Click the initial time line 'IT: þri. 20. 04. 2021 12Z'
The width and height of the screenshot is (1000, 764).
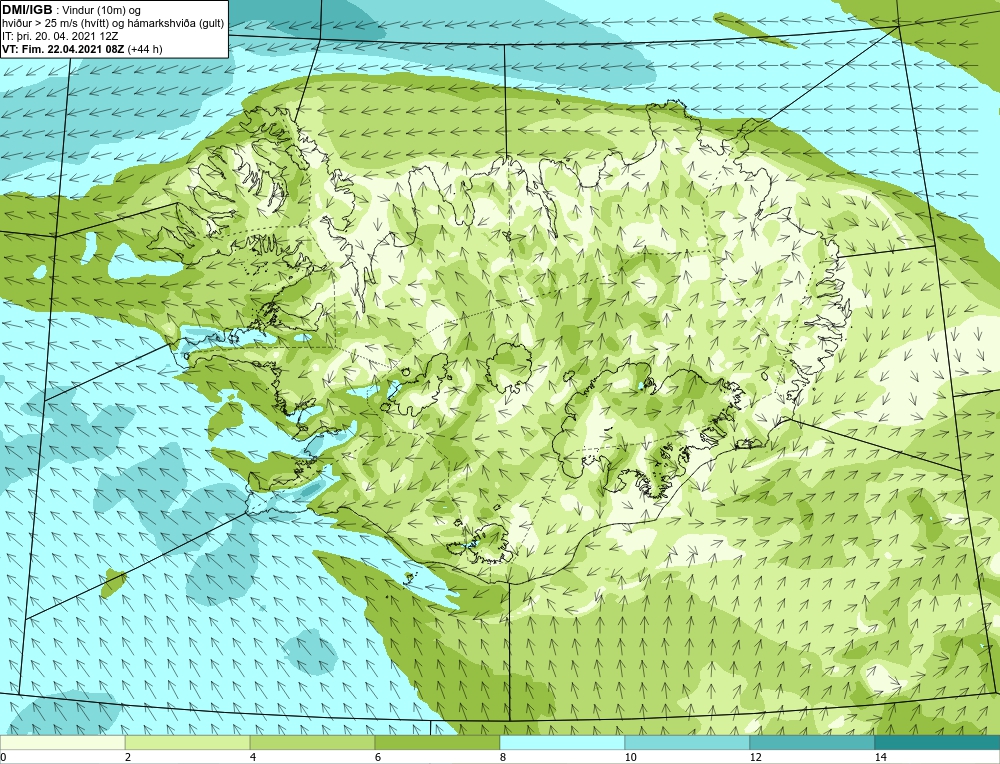[x=60, y=36]
